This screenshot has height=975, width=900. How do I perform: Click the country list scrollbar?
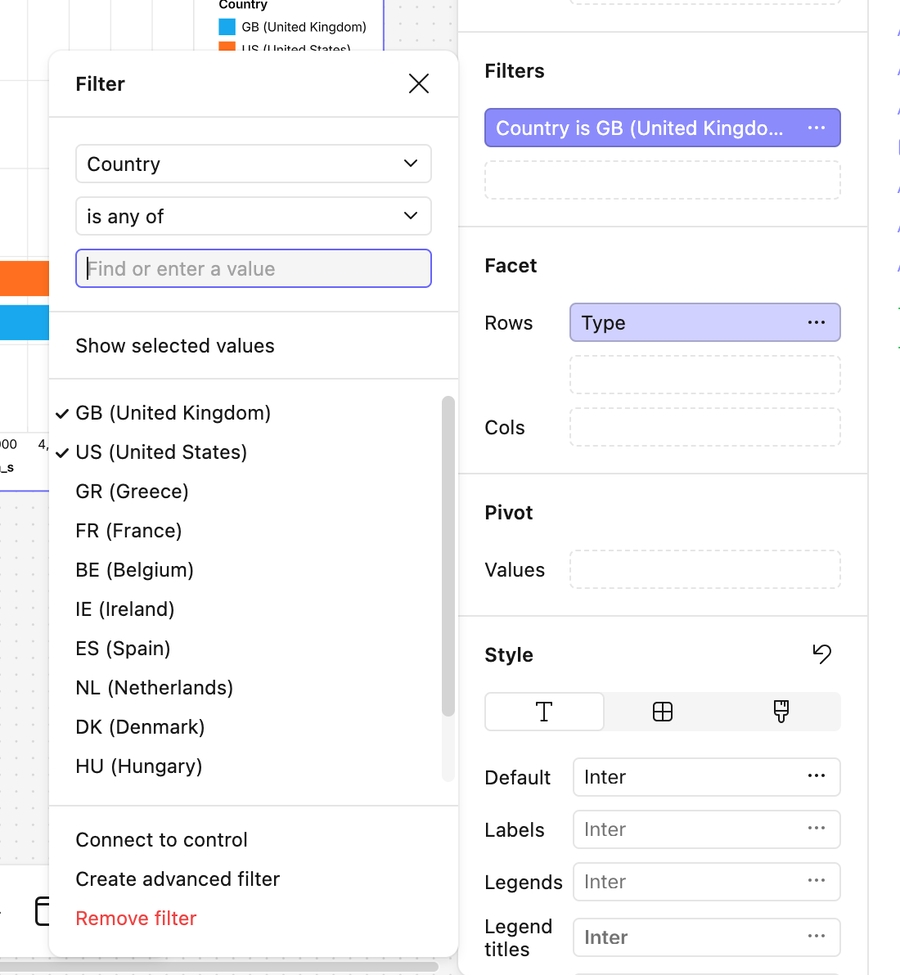[448, 555]
